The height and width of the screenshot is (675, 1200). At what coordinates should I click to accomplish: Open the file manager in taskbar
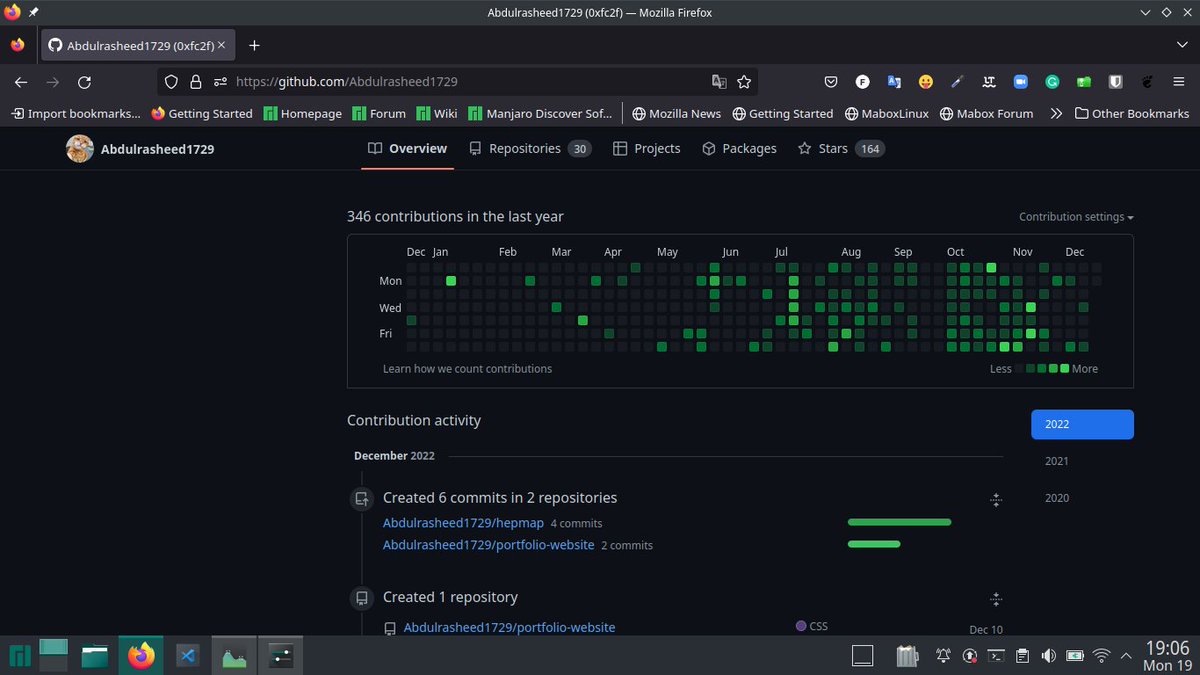tap(95, 656)
